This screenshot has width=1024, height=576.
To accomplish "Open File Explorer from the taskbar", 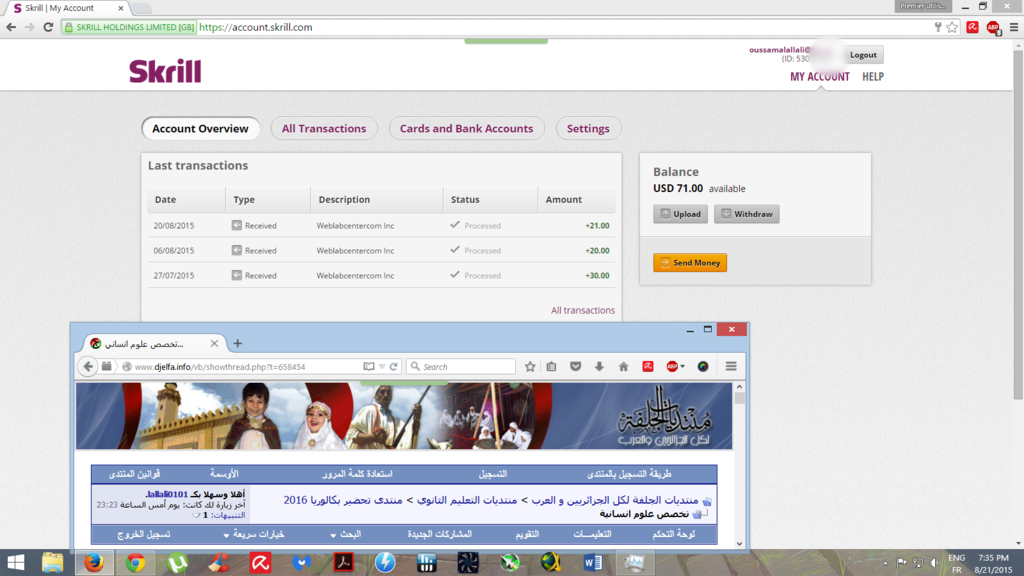I will coord(52,562).
